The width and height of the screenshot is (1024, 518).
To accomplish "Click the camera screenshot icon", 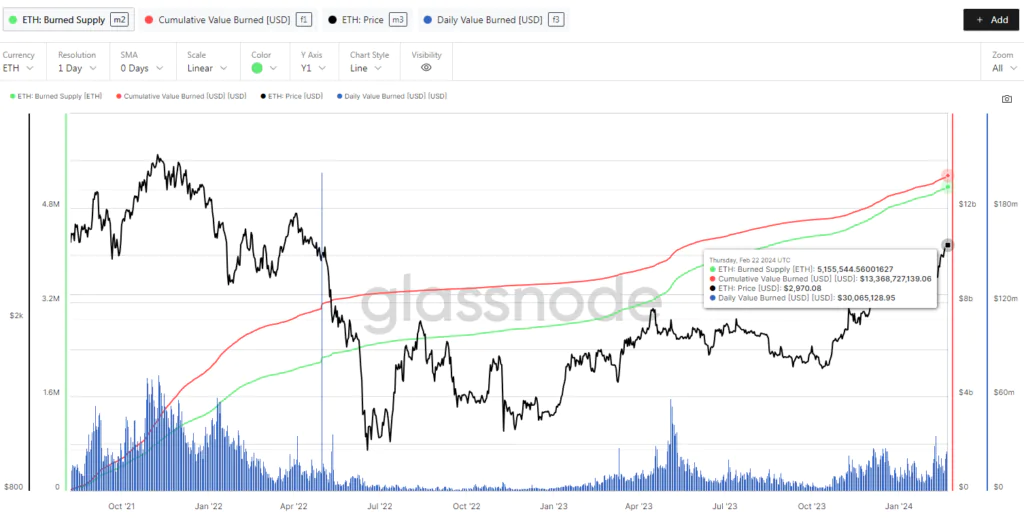I will click(1006, 99).
